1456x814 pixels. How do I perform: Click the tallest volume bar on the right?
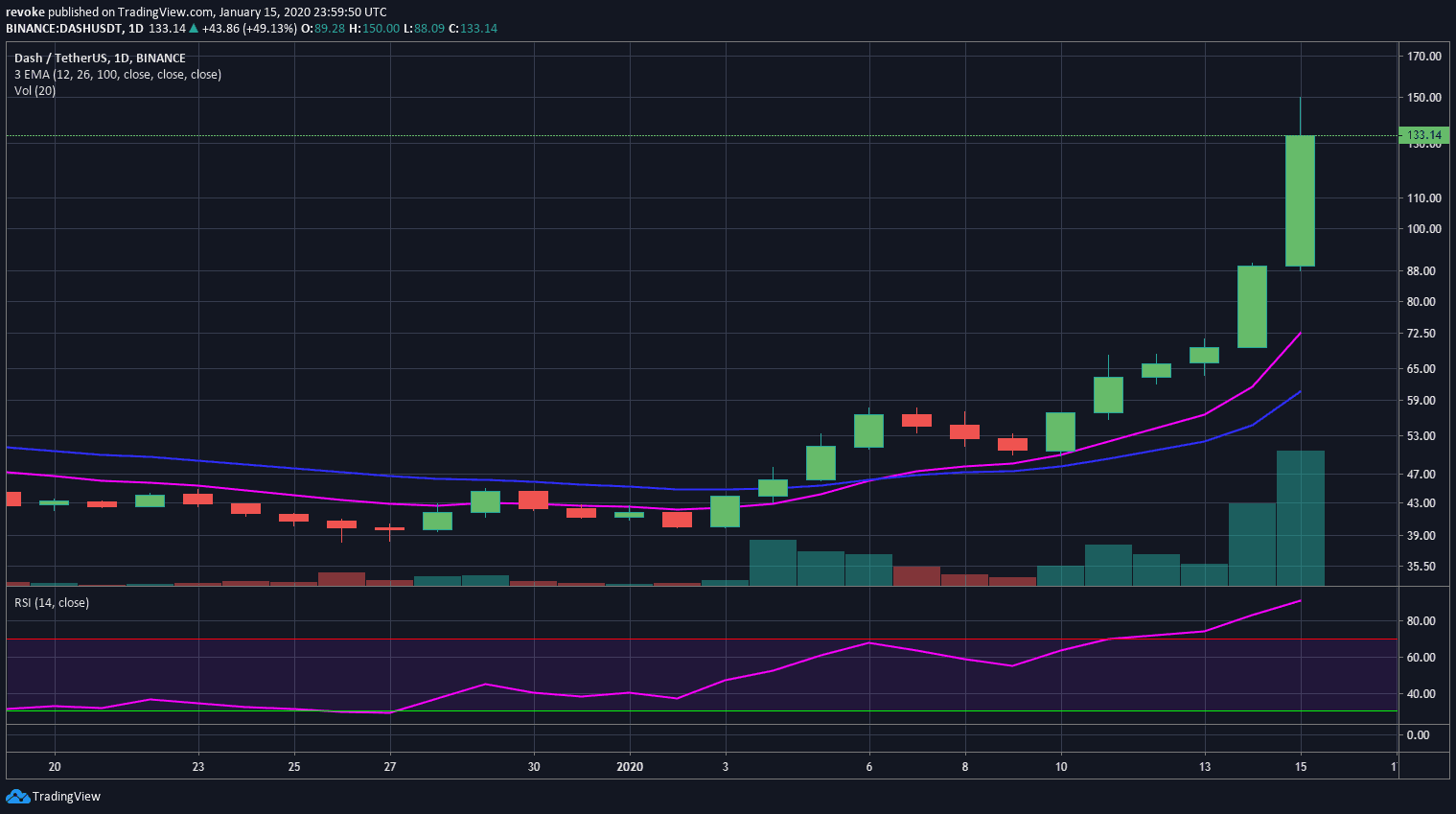click(x=1300, y=518)
